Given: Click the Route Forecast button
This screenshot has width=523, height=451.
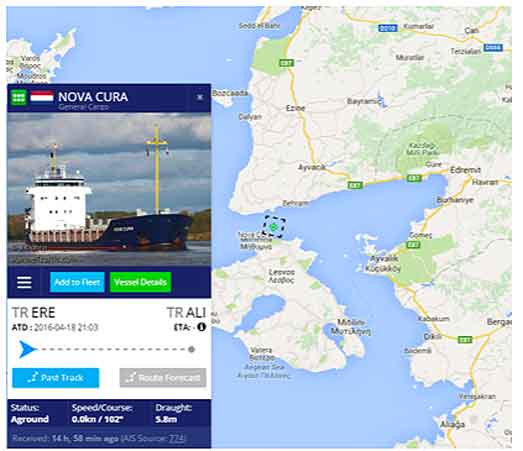Looking at the screenshot, I should pyautogui.click(x=163, y=378).
